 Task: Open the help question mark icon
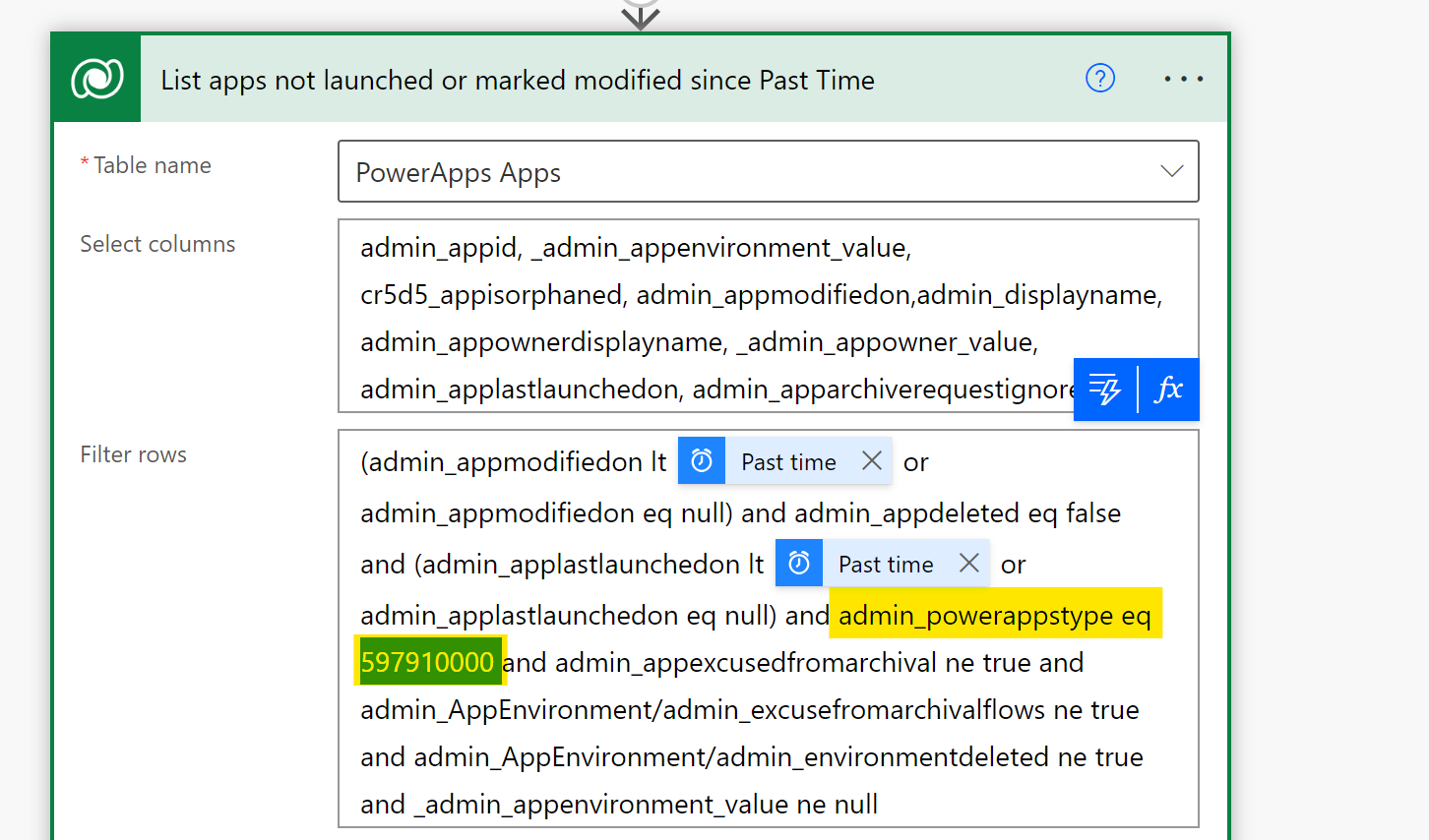(x=1099, y=79)
